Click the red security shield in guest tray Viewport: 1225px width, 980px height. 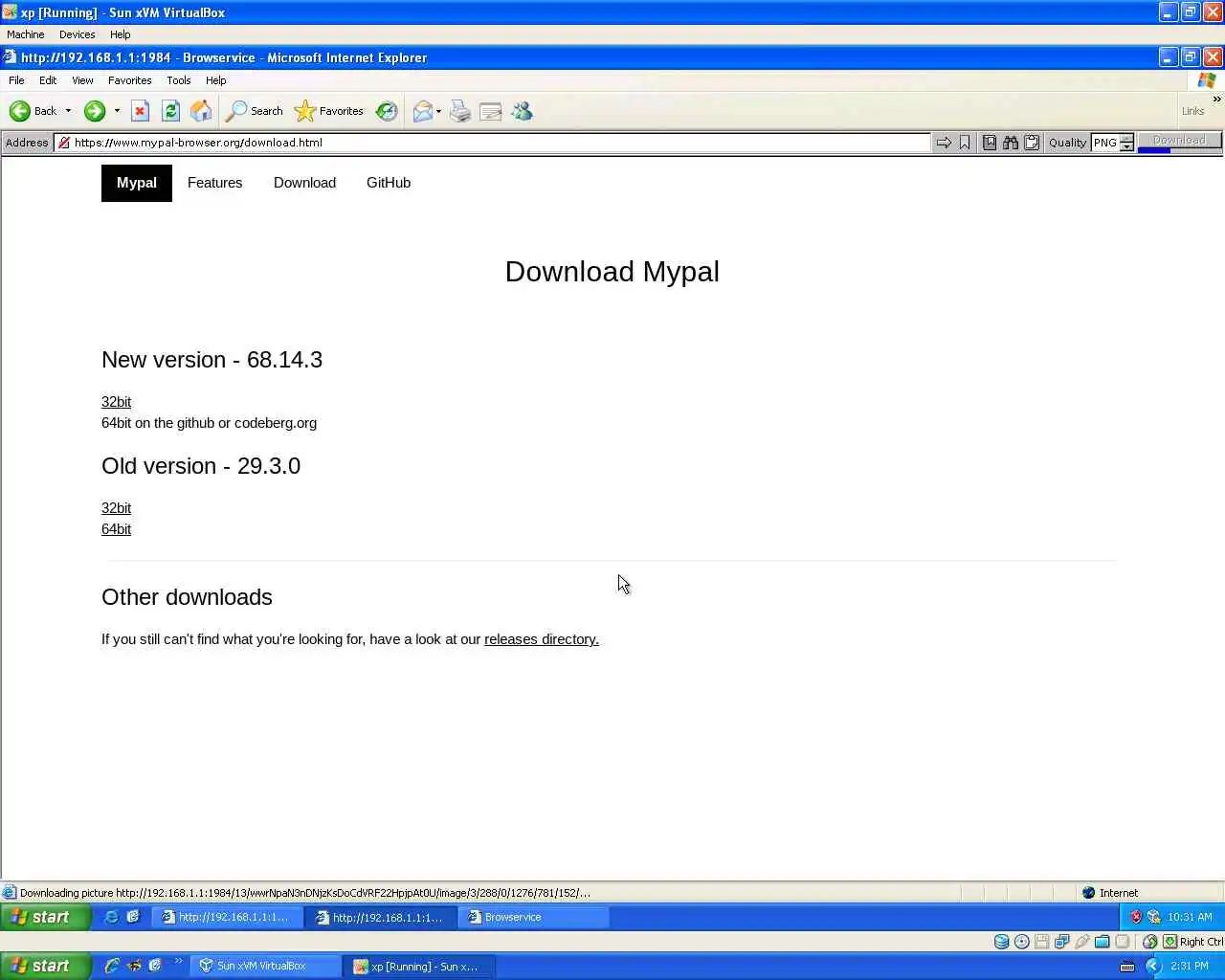(x=1136, y=917)
